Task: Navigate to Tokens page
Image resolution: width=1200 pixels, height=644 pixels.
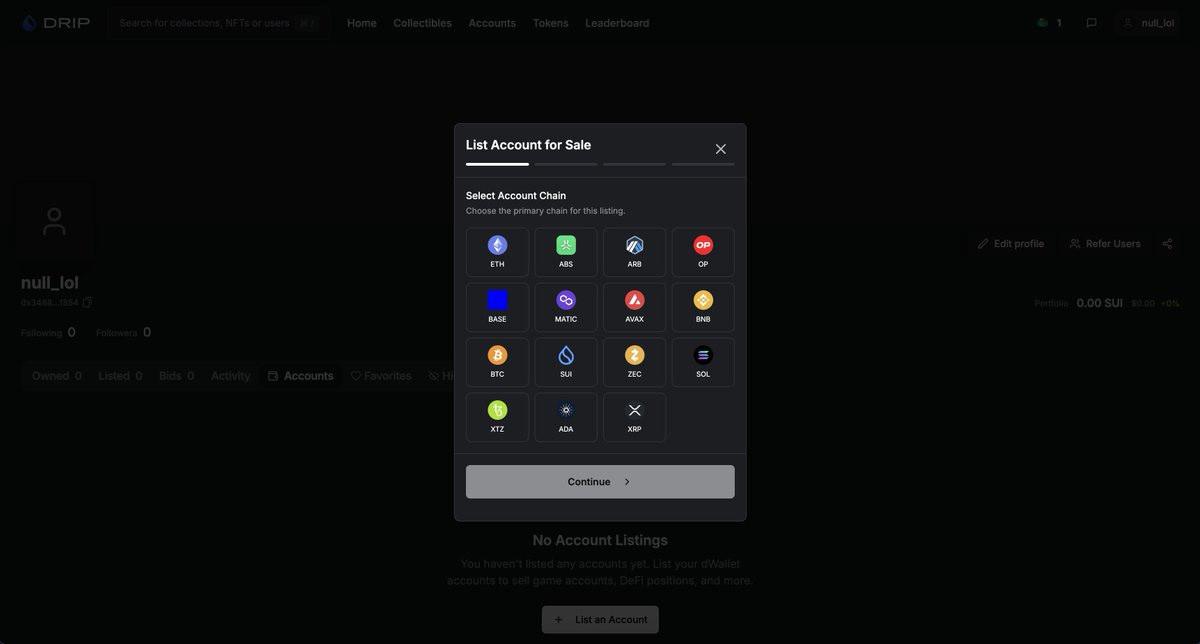Action: click(550, 23)
